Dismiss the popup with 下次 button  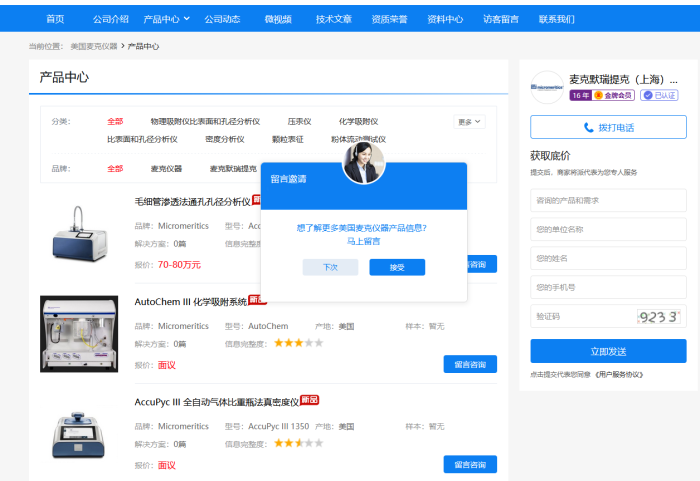point(330,267)
